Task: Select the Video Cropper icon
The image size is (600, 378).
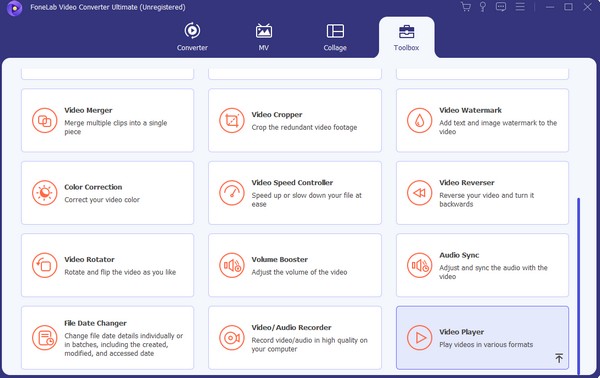Action: coord(232,121)
